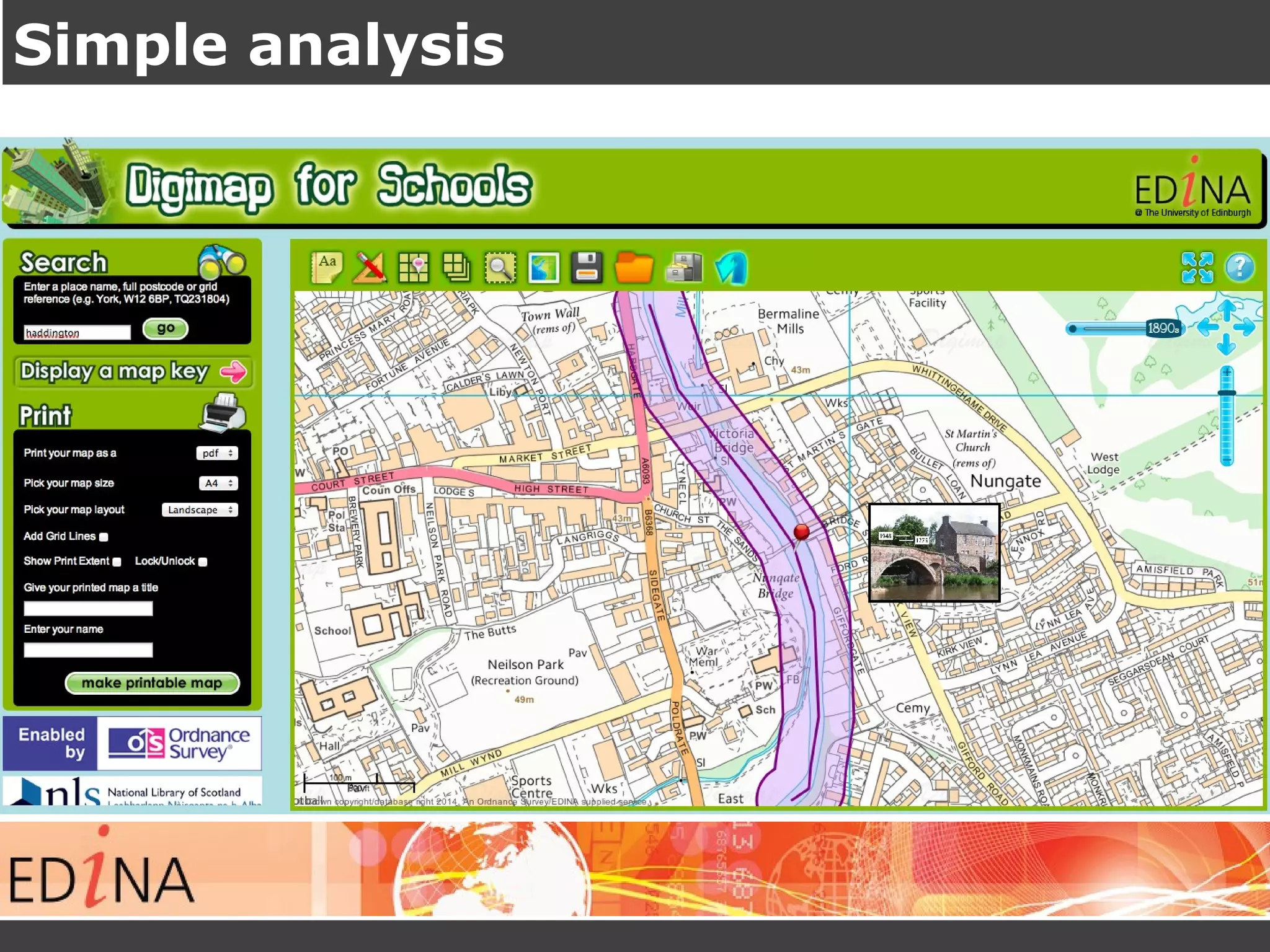Screen dimensions: 1270x952
Task: Open the overlay layers stacked squares icon
Action: tap(456, 268)
